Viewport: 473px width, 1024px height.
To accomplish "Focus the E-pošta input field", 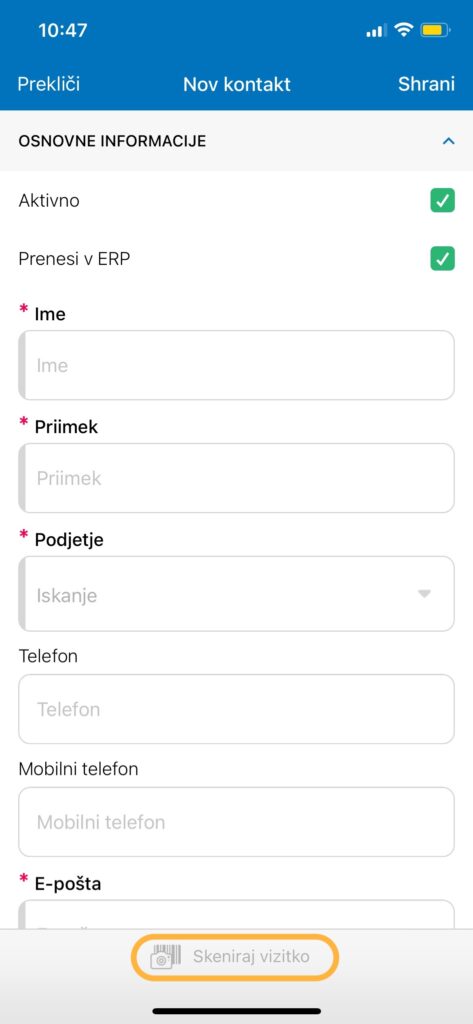I will point(236,914).
